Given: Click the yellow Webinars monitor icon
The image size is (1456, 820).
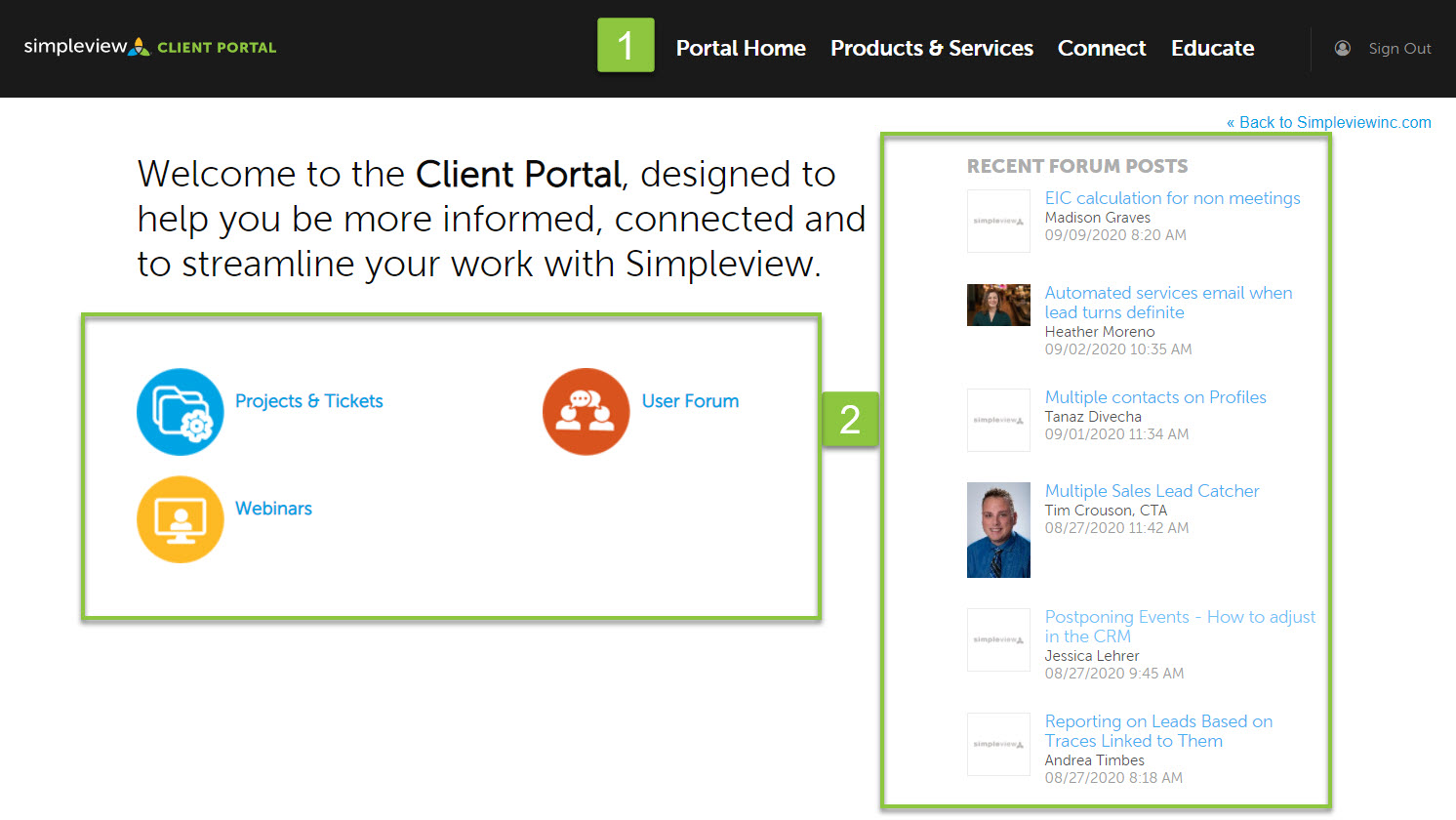Looking at the screenshot, I should (181, 519).
